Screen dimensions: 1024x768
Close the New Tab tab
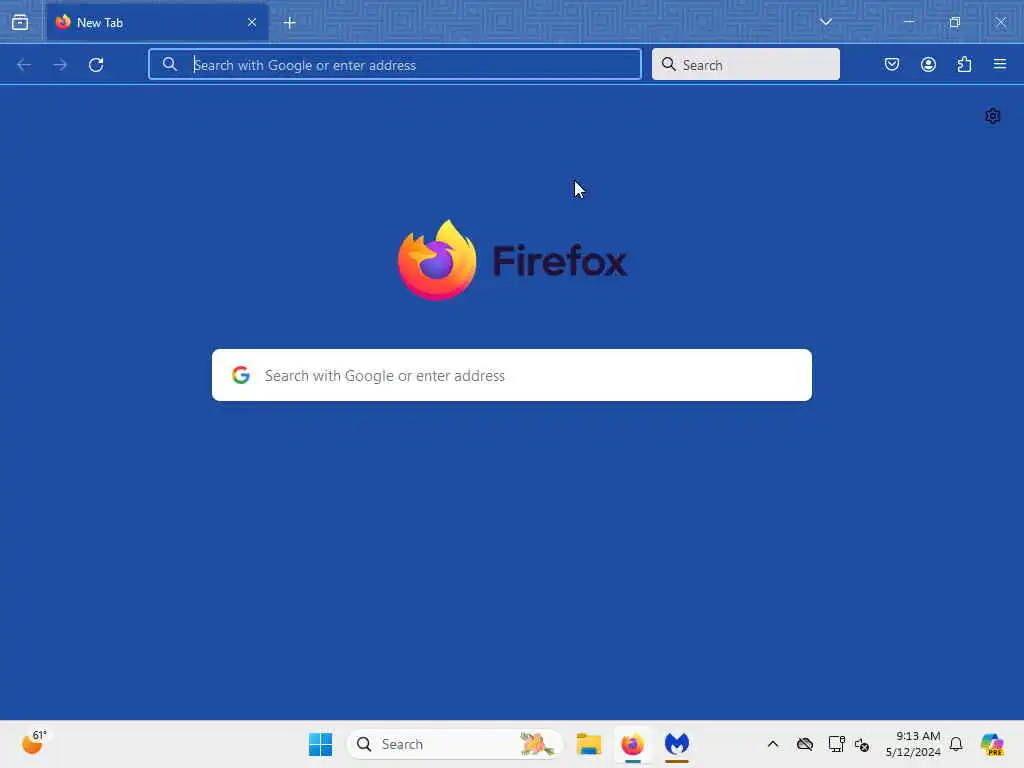point(251,22)
